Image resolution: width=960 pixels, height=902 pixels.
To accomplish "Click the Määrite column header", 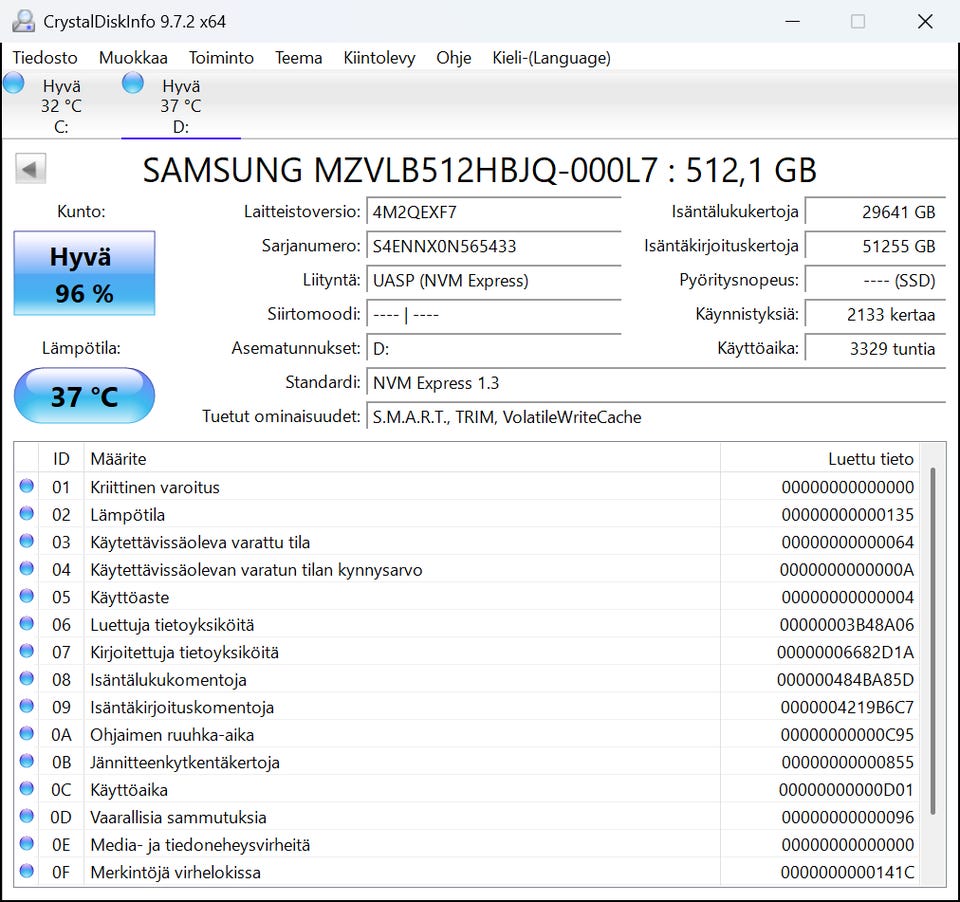I will (400, 459).
